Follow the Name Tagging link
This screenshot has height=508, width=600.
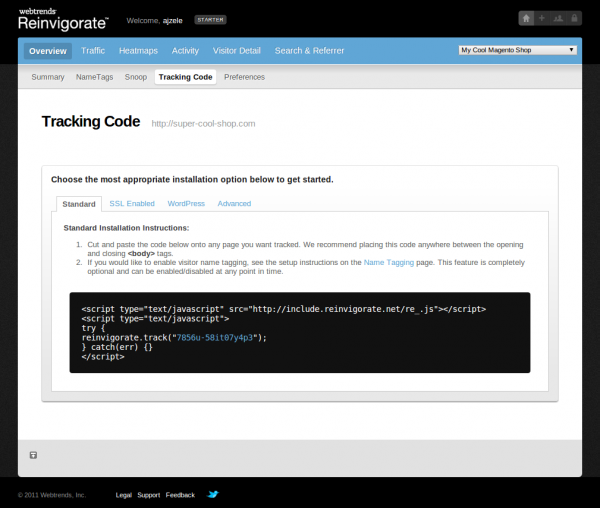pos(389,262)
